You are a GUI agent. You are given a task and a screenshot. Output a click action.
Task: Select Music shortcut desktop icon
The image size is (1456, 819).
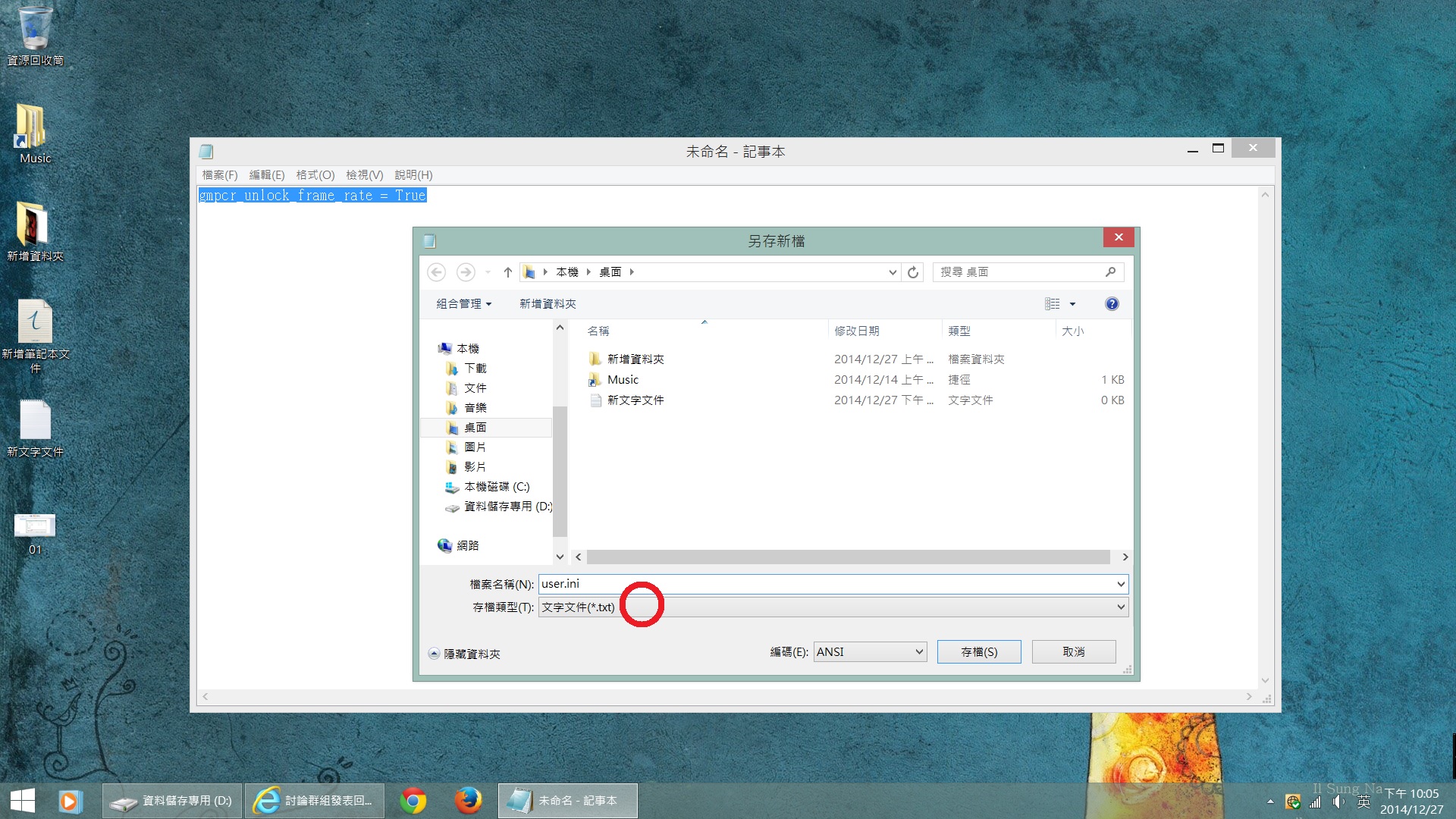pos(35,133)
